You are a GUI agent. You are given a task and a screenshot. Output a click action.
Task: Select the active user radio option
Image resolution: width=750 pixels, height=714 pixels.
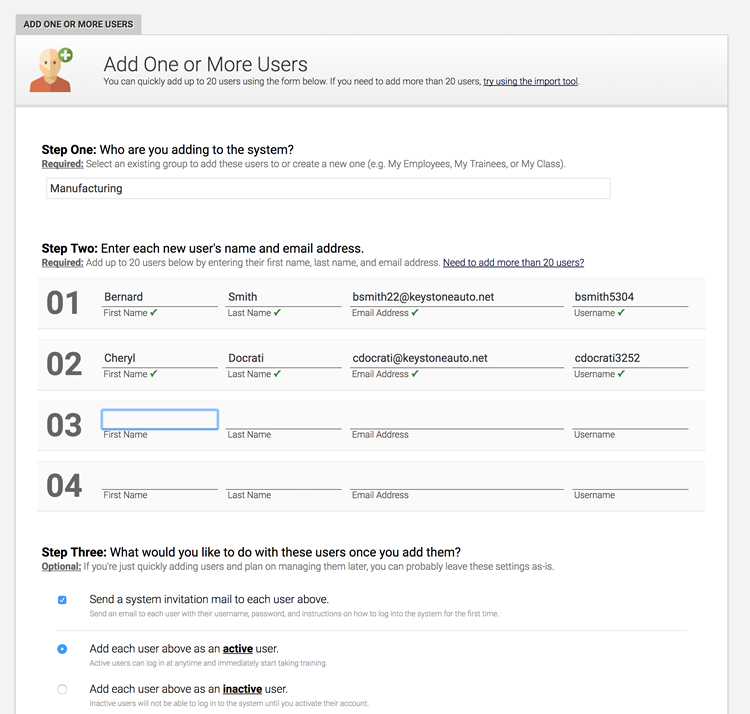[62, 649]
